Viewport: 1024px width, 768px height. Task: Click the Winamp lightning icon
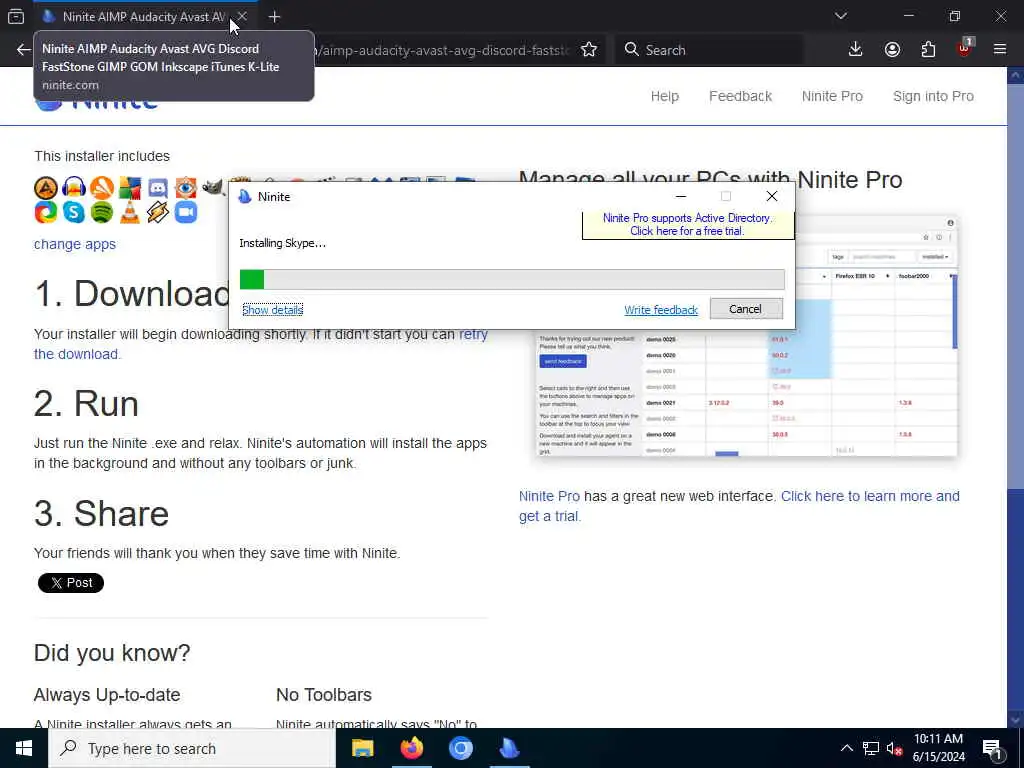158,212
